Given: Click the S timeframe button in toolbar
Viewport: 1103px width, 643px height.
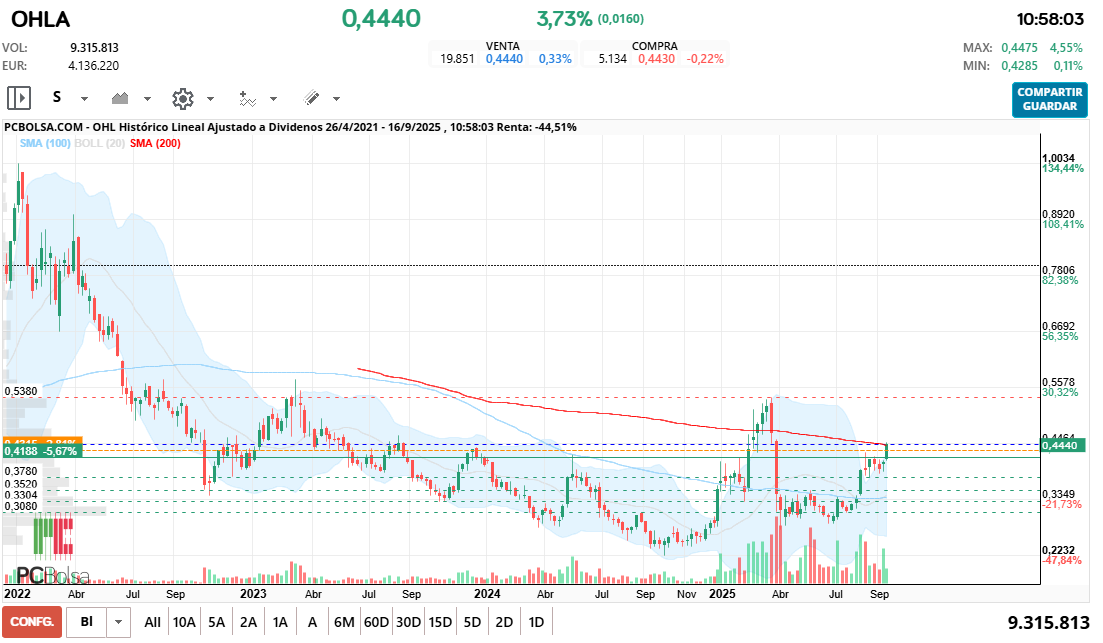Looking at the screenshot, I should click(x=57, y=97).
